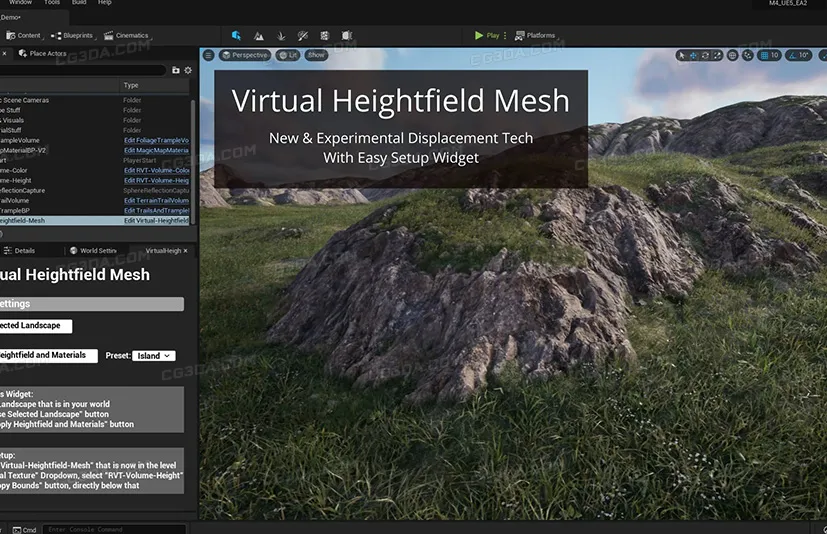
Task: Open the Window menu
Action: (x=20, y=2)
